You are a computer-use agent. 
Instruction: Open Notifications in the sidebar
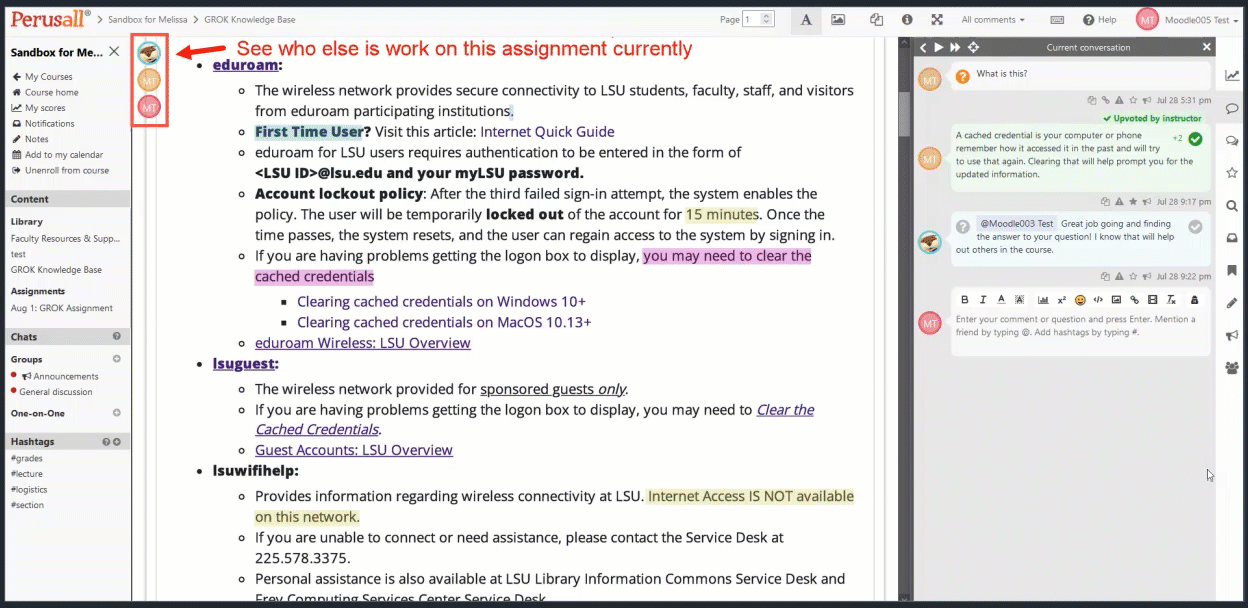pos(43,124)
